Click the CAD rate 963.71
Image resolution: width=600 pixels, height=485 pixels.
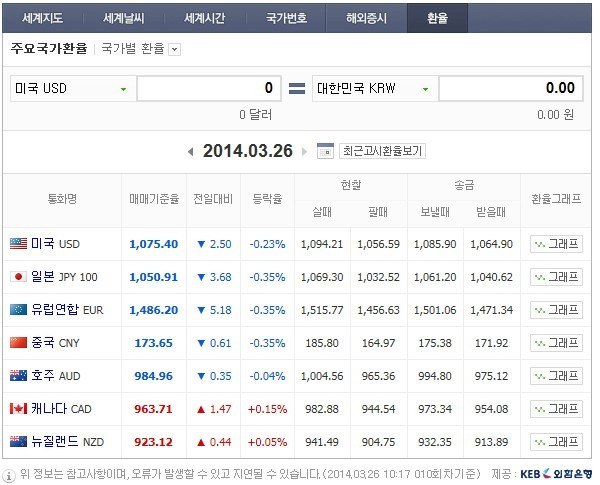(153, 409)
